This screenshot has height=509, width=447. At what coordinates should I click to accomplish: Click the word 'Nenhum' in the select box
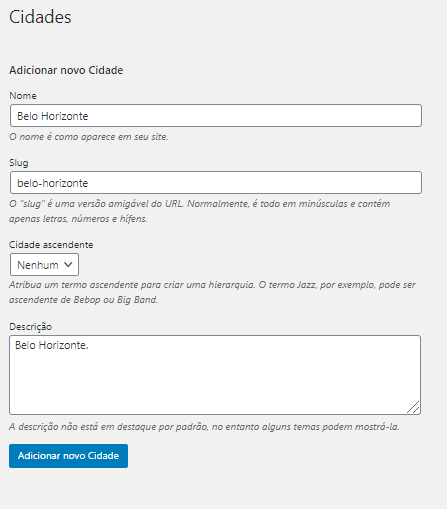pos(38,265)
